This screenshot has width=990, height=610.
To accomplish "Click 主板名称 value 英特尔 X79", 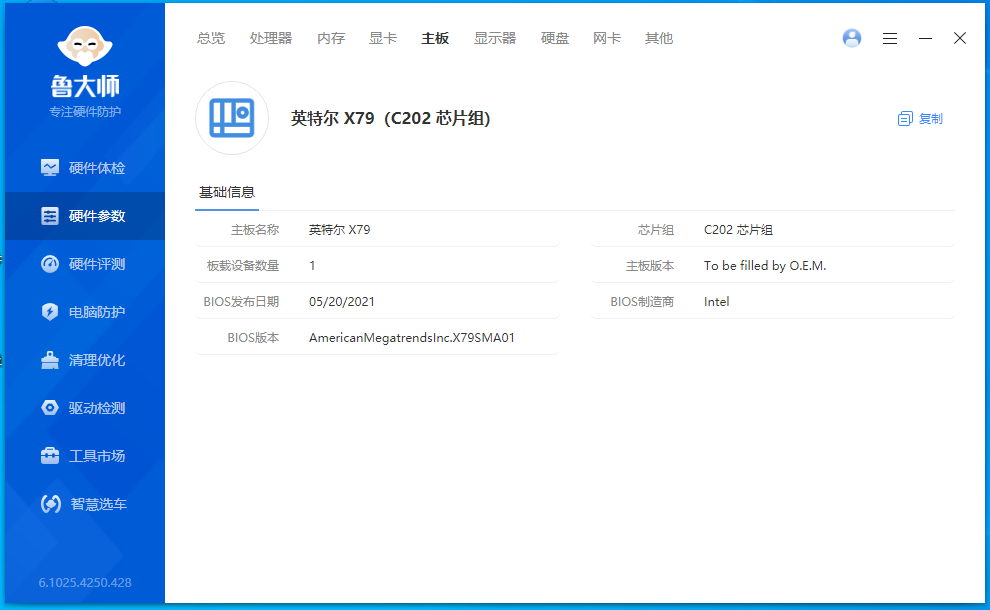I will (340, 230).
